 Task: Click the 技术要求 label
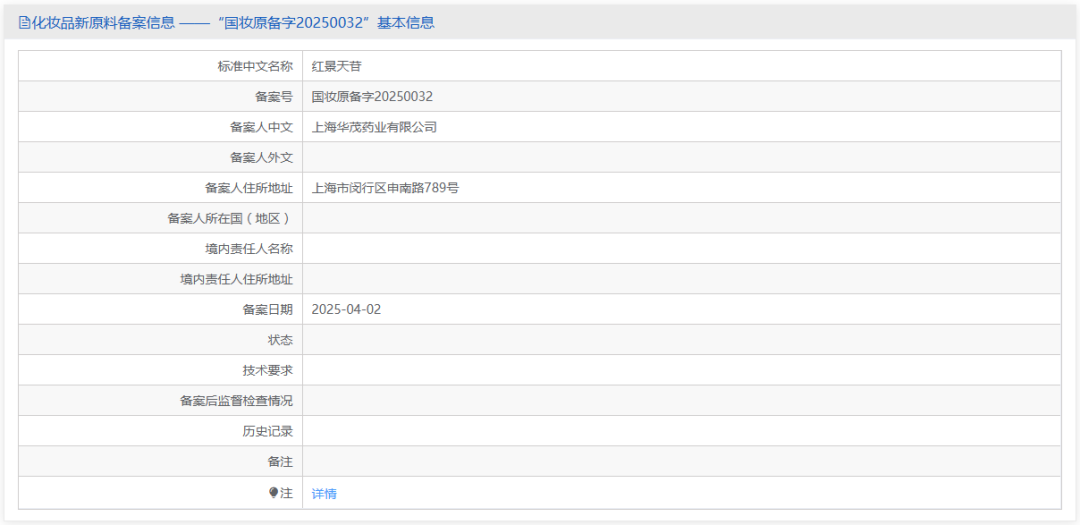(268, 370)
